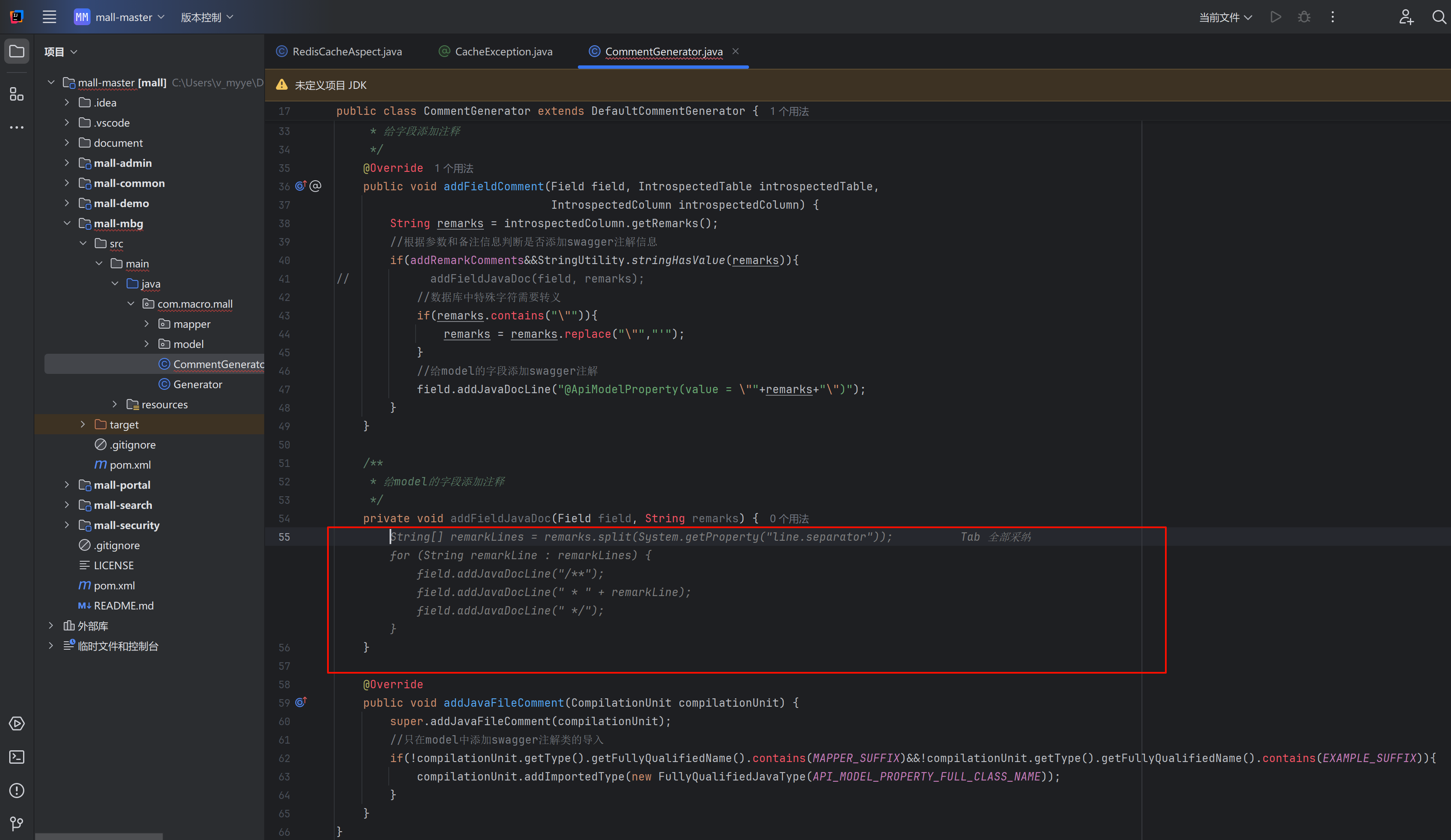Switch to CacheException.java tab

click(503, 52)
